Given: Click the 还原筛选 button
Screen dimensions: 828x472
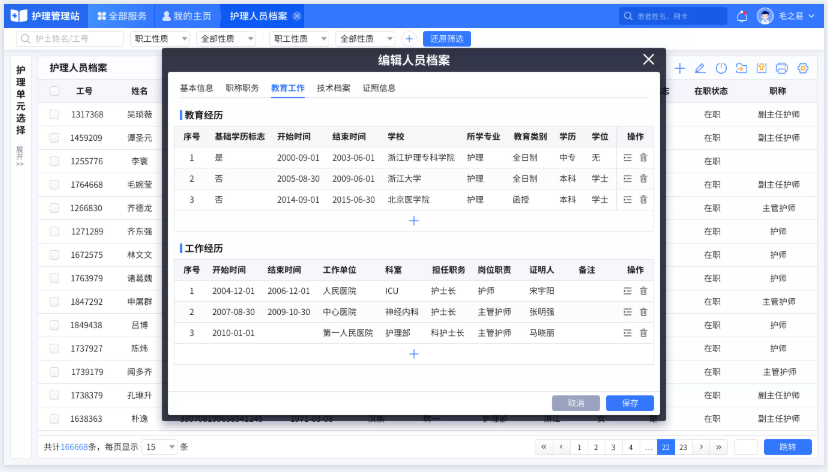Looking at the screenshot, I should click(447, 39).
